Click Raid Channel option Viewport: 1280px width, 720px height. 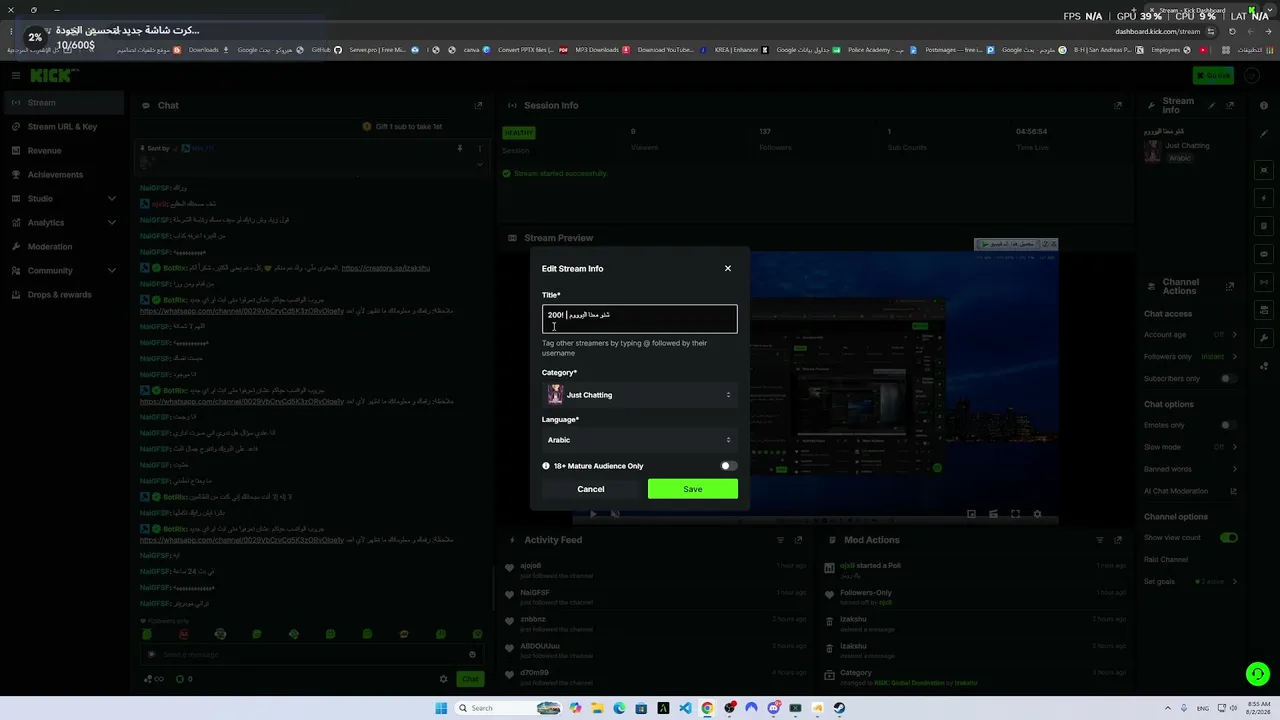click(1166, 560)
